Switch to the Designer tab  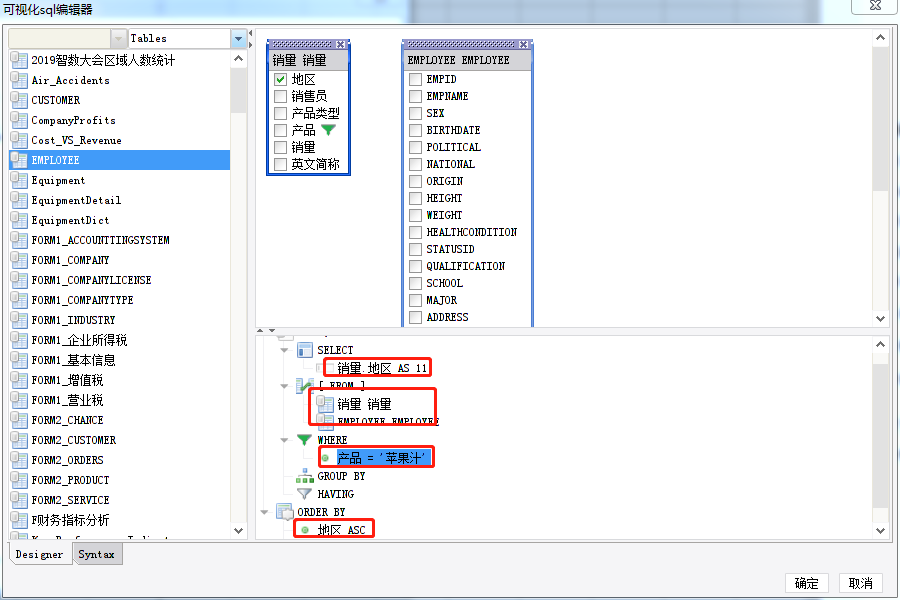[x=40, y=554]
